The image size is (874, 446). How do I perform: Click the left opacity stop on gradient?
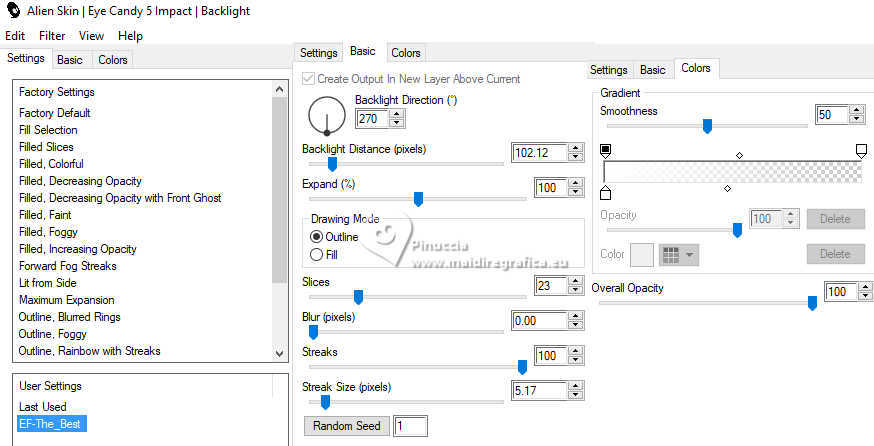(x=605, y=151)
